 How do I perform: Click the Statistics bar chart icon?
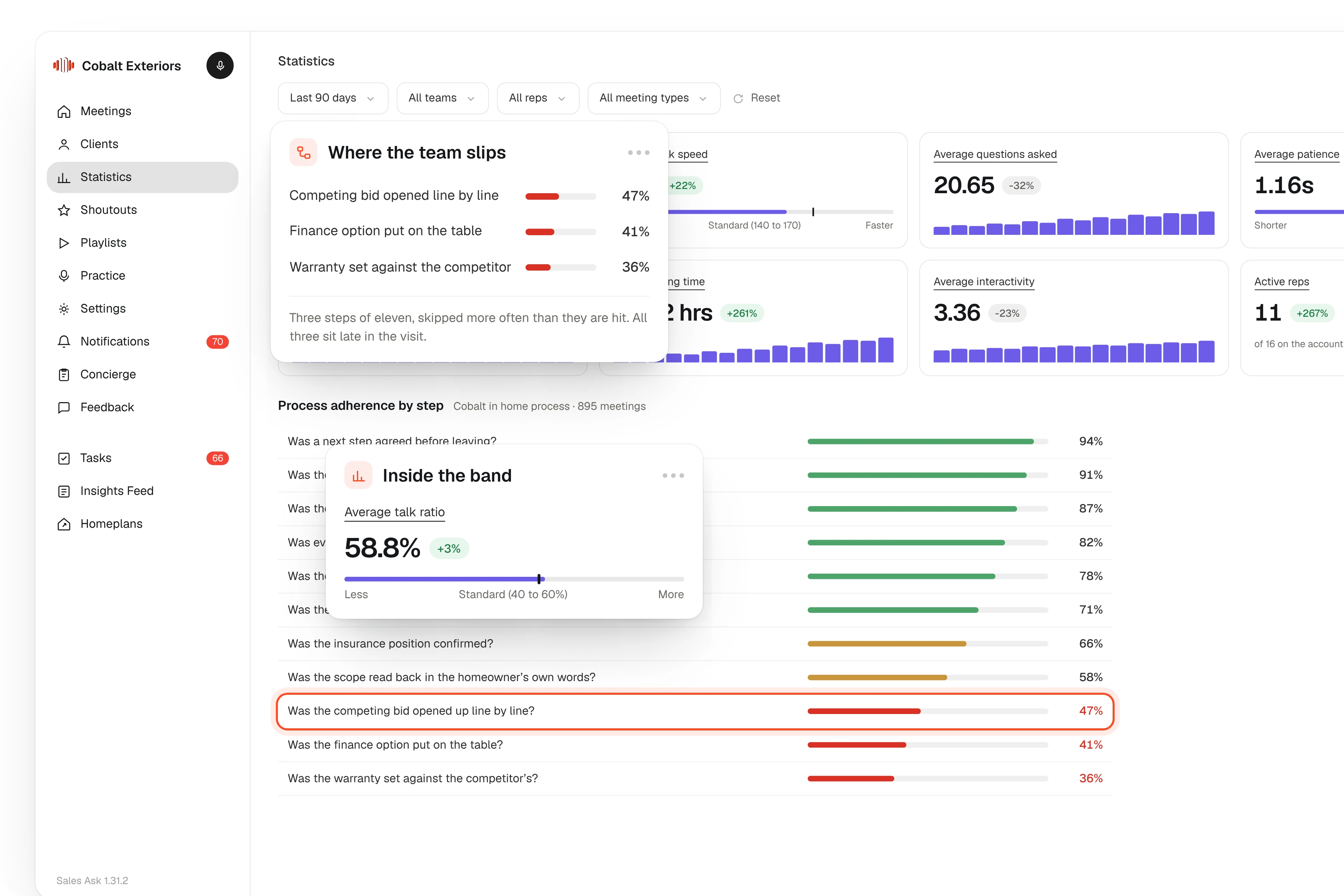pyautogui.click(x=64, y=177)
